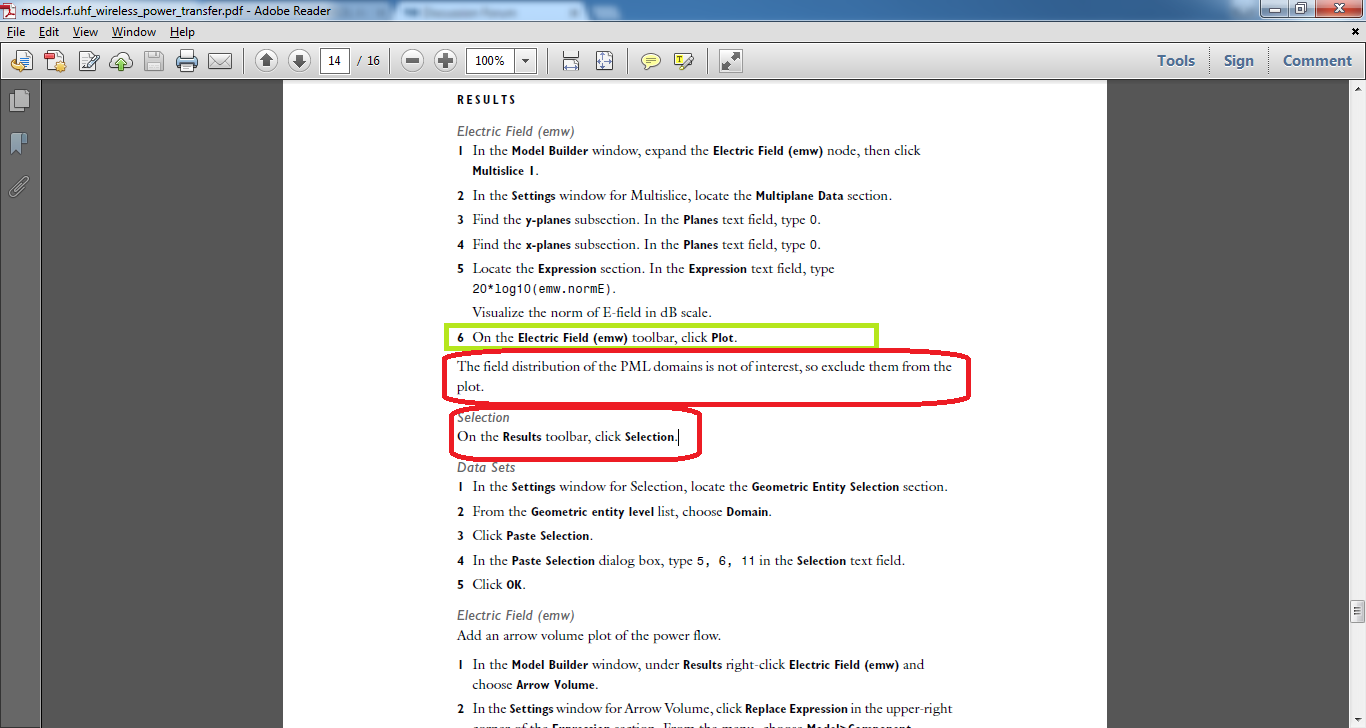
Task: Click the email envelope icon
Action: (x=220, y=61)
